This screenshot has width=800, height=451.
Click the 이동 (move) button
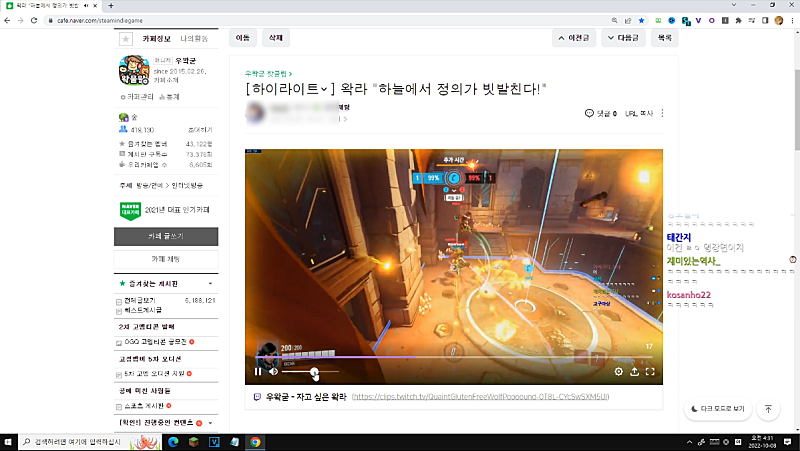pos(243,38)
